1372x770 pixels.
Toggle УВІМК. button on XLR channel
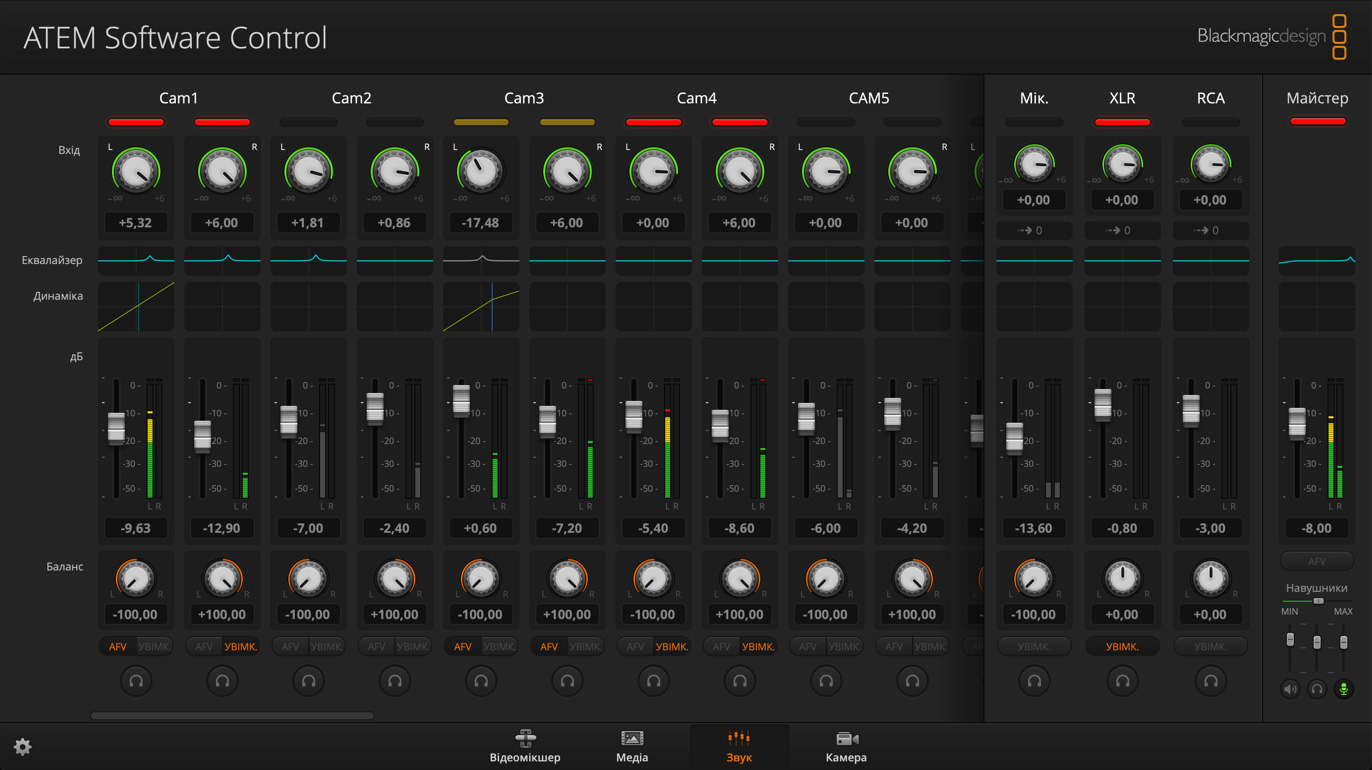1122,647
